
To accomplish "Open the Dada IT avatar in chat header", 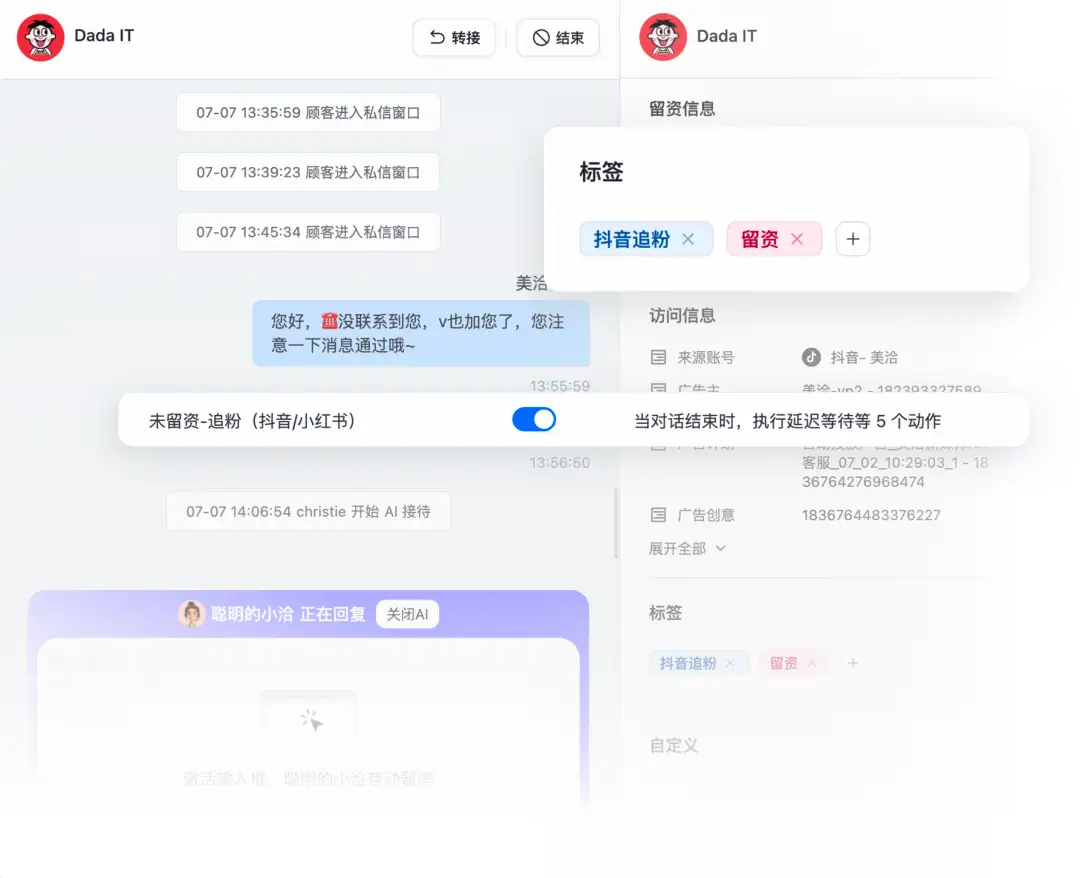I will coord(41,37).
